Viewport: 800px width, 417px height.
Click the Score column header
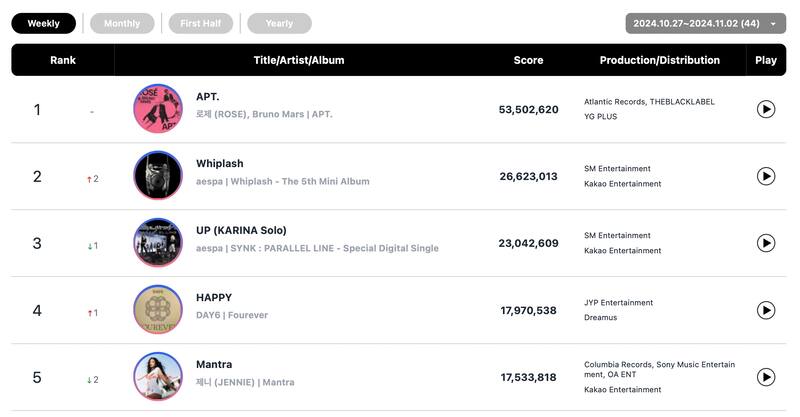point(528,60)
